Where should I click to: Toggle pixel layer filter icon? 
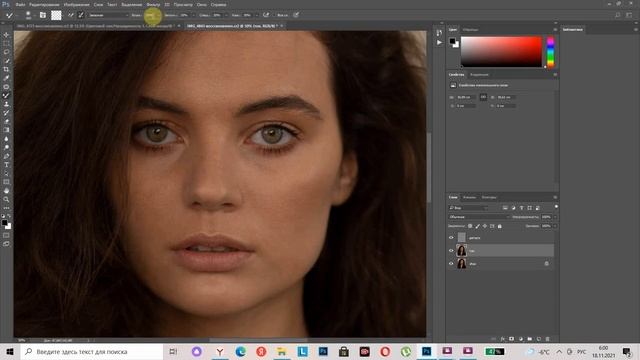[x=505, y=208]
